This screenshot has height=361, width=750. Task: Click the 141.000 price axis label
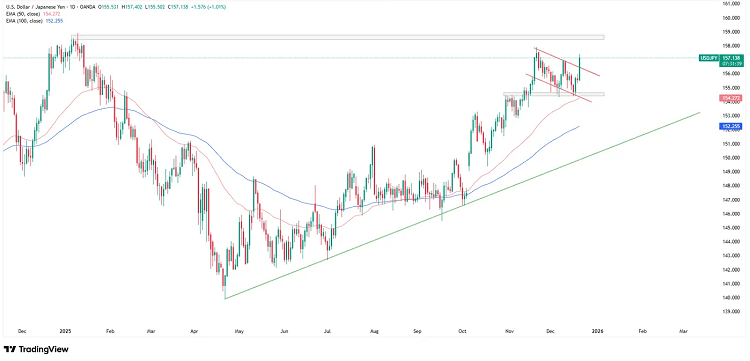731,284
